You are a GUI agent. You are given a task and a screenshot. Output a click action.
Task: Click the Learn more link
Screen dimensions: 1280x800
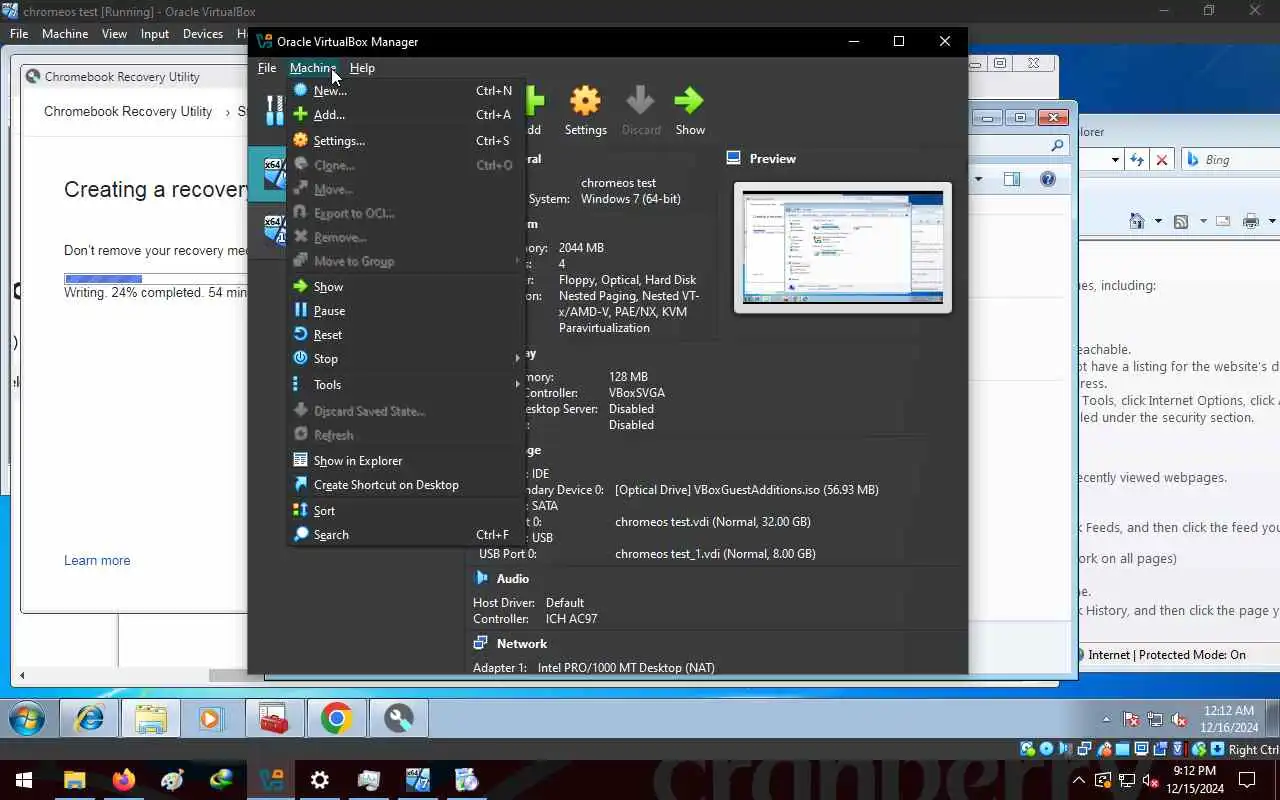point(97,560)
